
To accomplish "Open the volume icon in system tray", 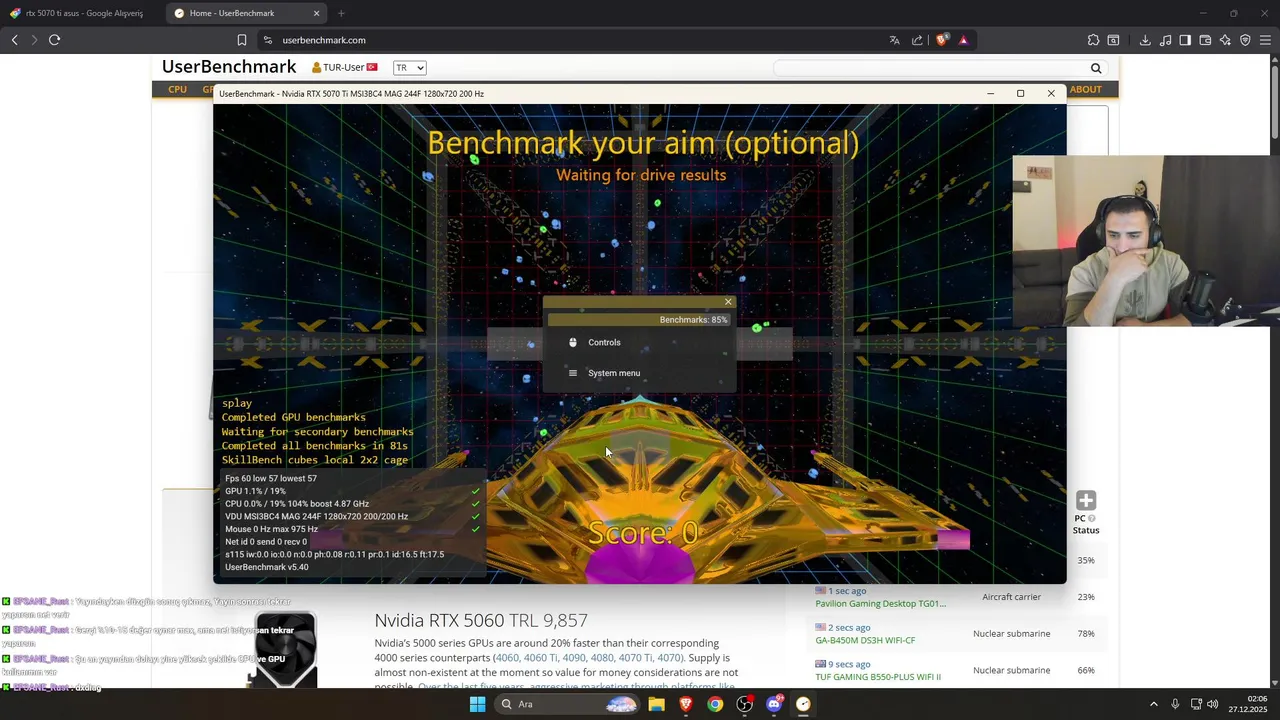I will click(x=1212, y=704).
